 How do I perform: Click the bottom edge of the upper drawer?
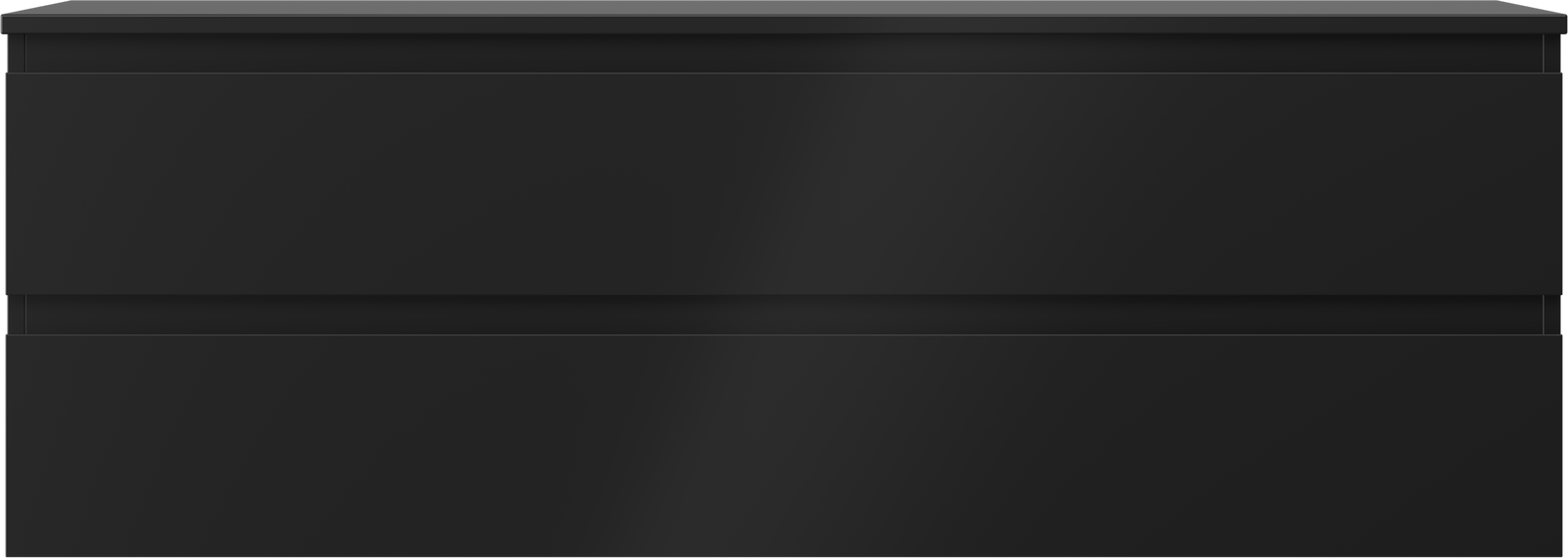[x=784, y=293]
